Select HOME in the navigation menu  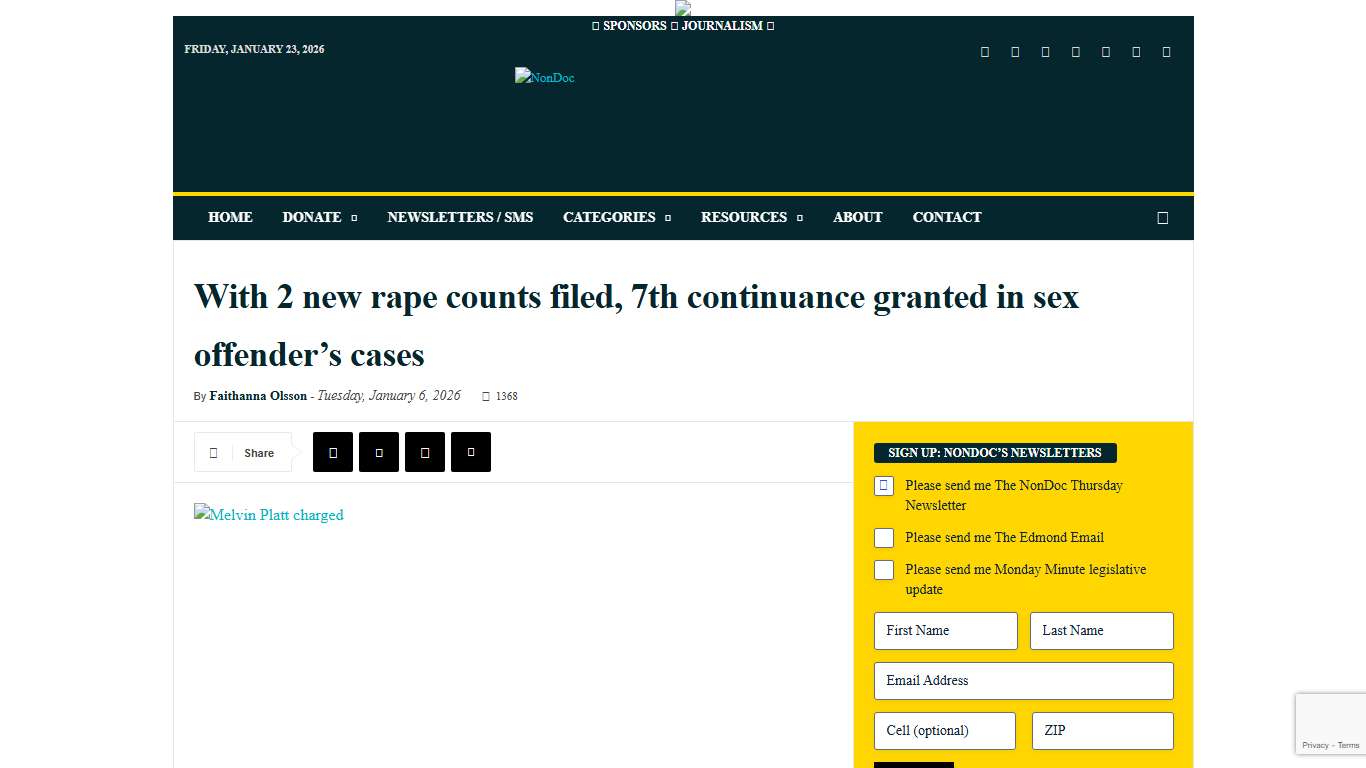pyautogui.click(x=230, y=217)
